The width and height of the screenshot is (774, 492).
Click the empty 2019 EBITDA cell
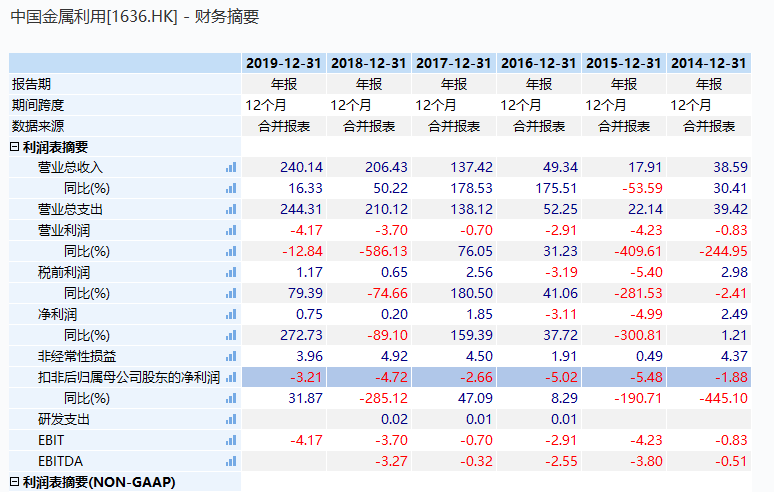coord(284,461)
